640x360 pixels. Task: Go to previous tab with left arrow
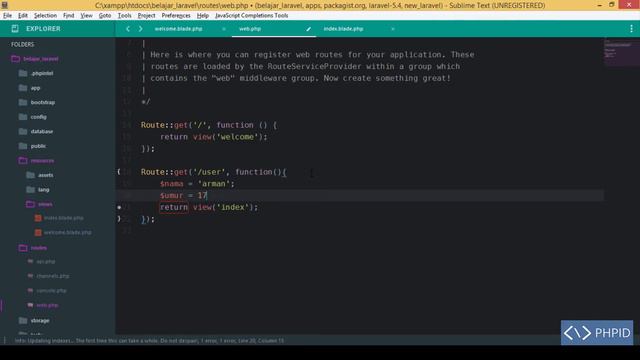point(128,29)
